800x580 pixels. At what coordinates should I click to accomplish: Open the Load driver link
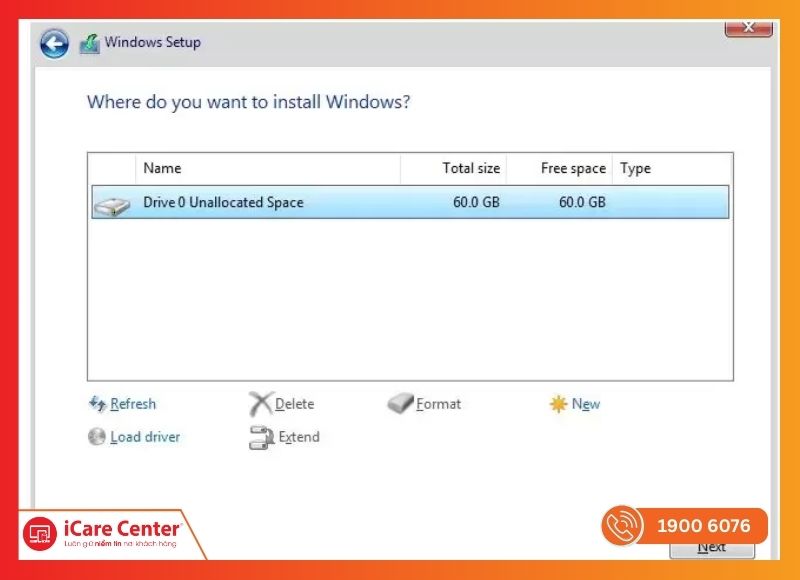pyautogui.click(x=145, y=437)
